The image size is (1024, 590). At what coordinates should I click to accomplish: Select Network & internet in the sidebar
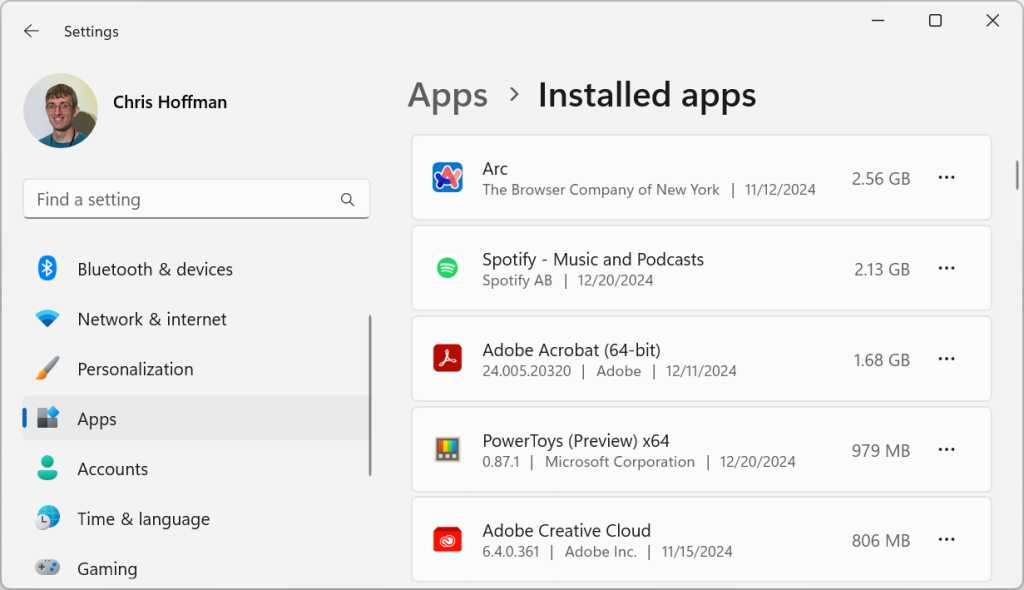click(x=151, y=319)
